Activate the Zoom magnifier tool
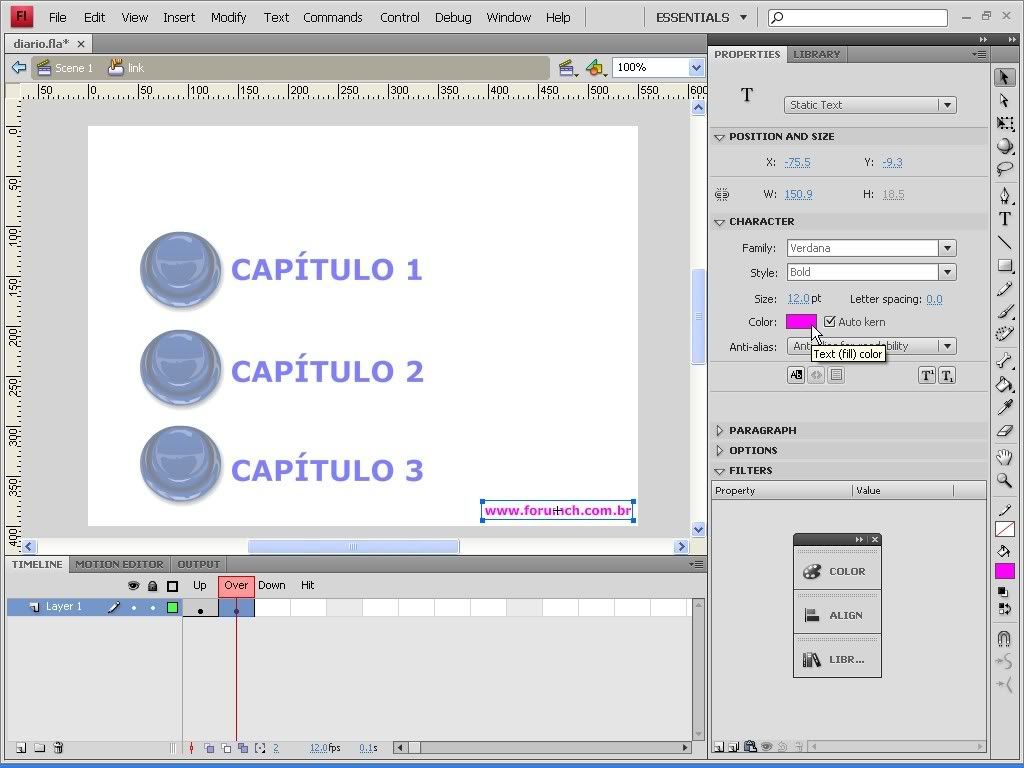 coord(1005,481)
